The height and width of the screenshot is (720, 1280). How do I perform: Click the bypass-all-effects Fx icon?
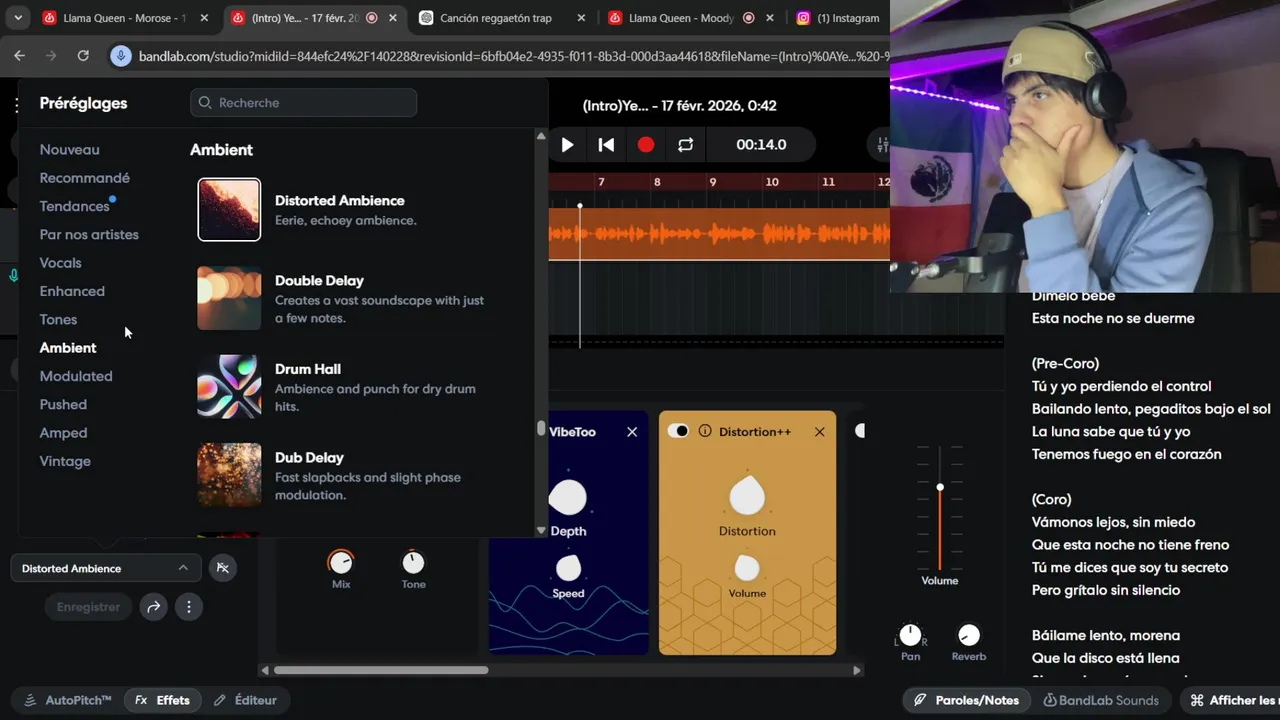223,568
